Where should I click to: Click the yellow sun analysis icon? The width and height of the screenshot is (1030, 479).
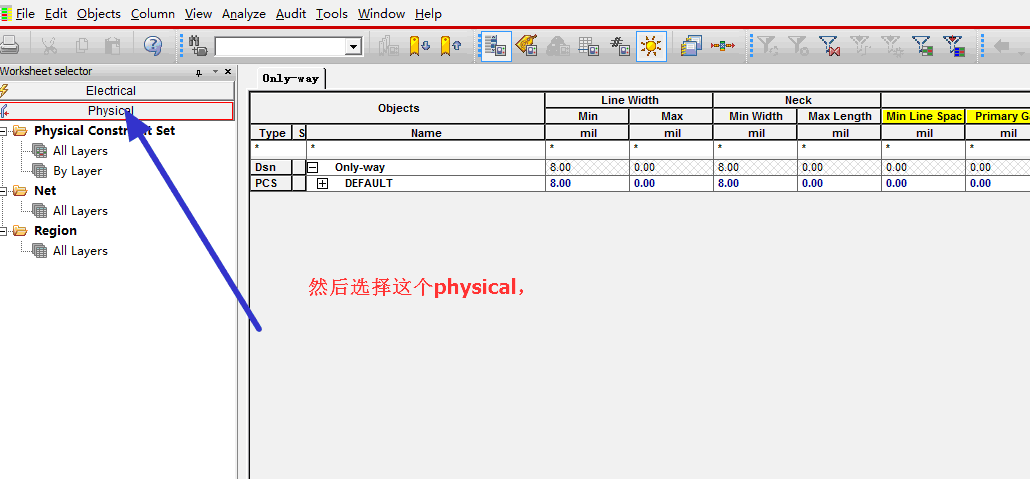tap(651, 45)
